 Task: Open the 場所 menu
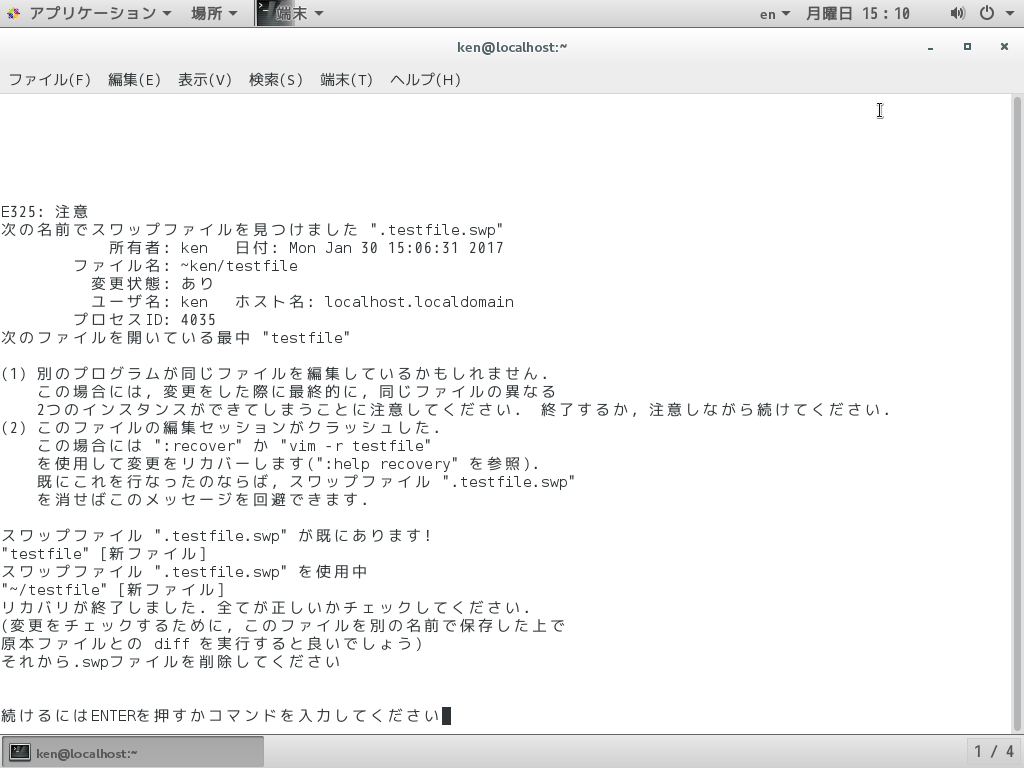coord(208,13)
